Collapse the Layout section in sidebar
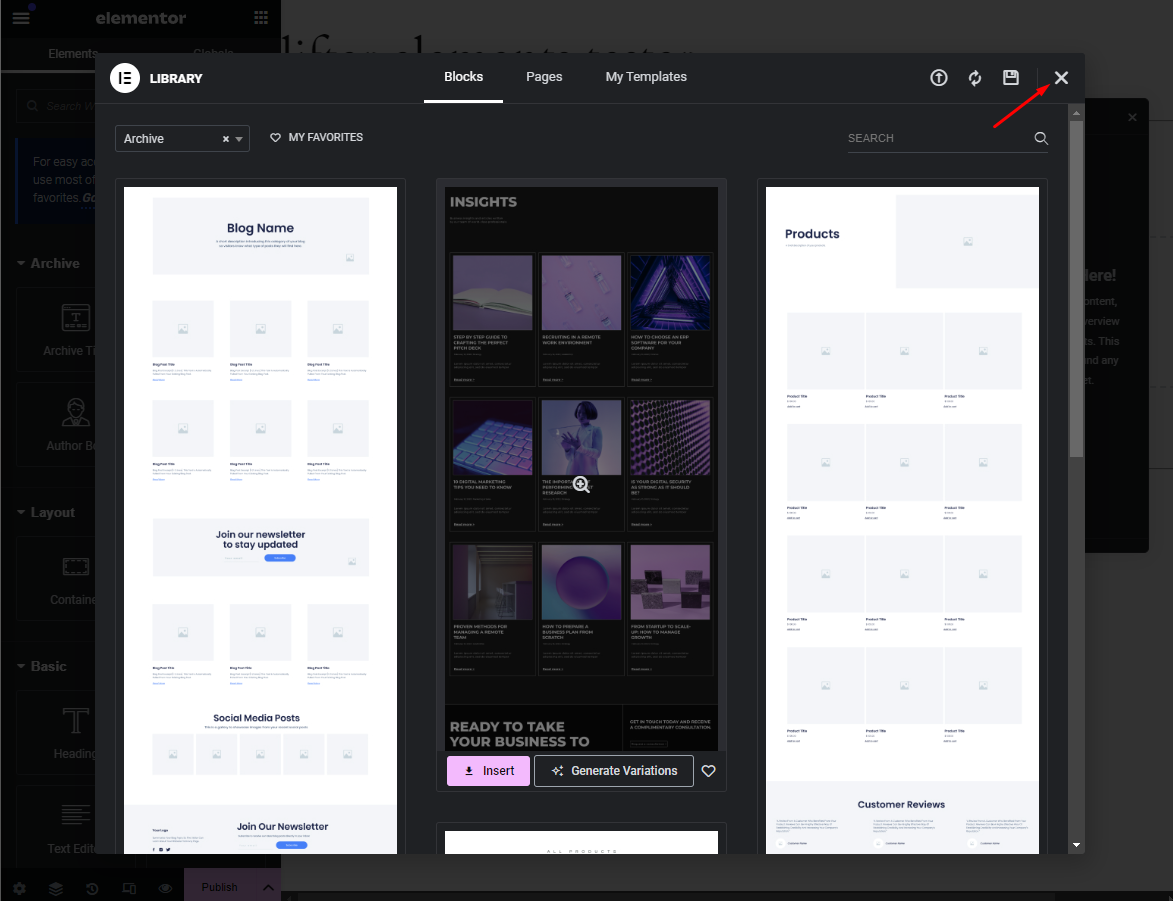Image resolution: width=1173 pixels, height=901 pixels. pyautogui.click(x=22, y=512)
